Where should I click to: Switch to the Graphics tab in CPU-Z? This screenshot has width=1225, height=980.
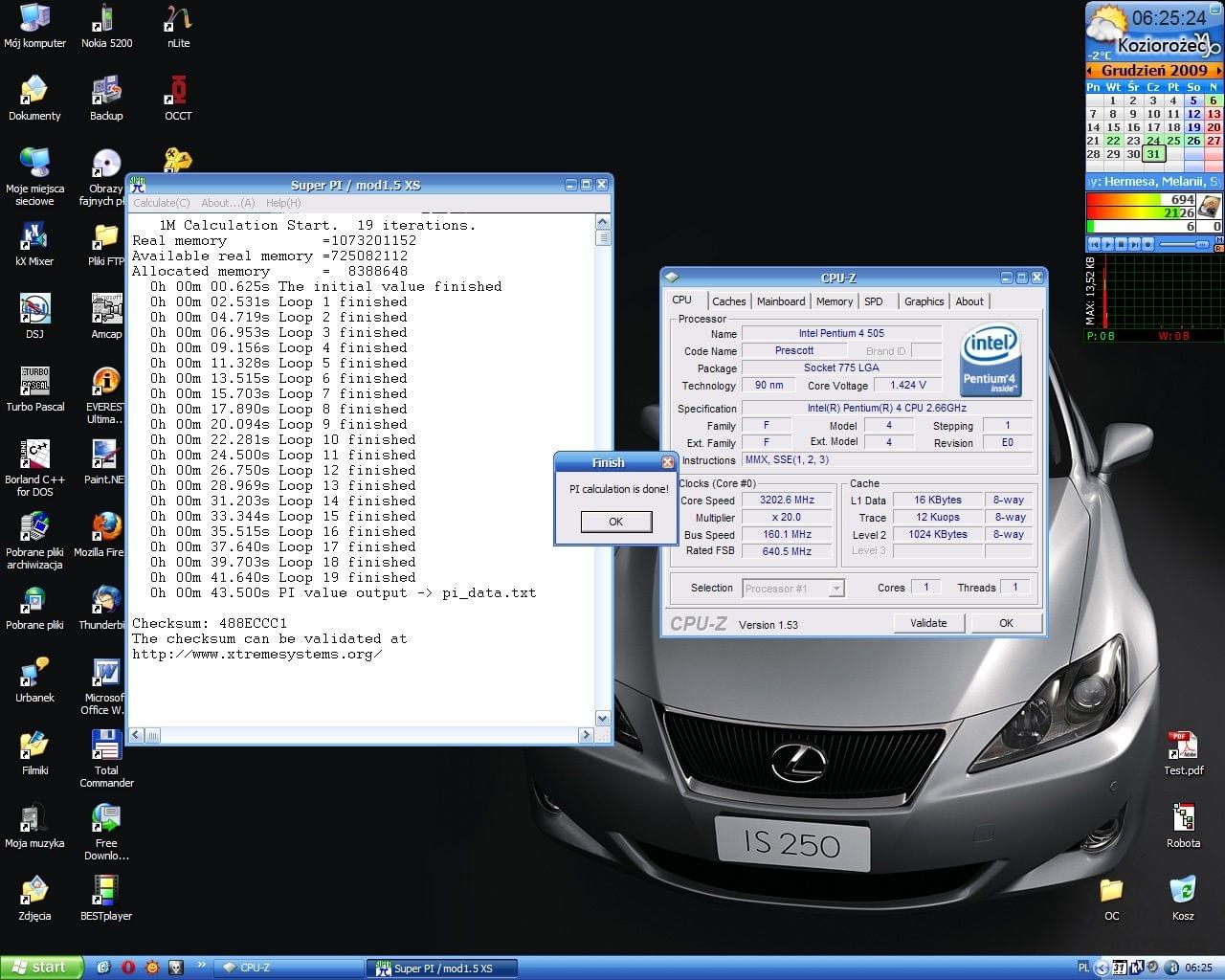[x=924, y=301]
